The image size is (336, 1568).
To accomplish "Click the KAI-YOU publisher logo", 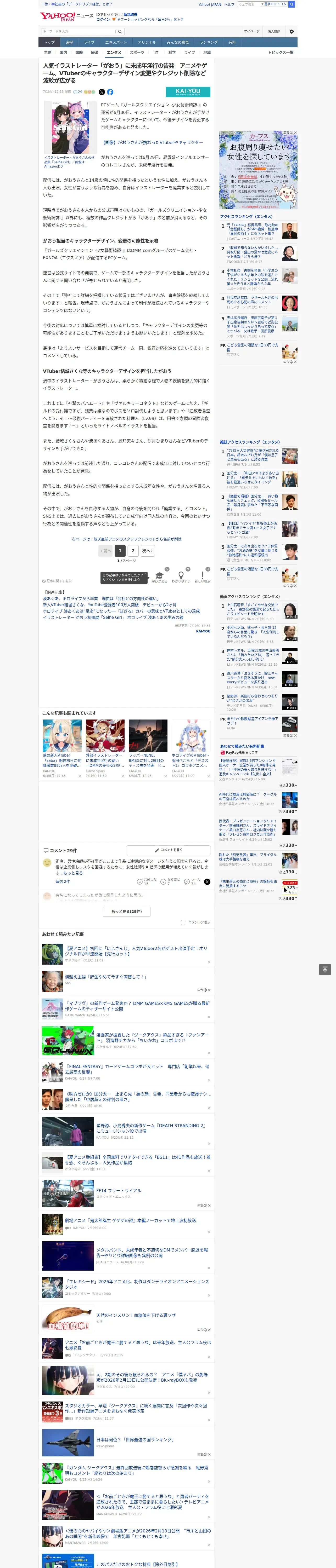I will [x=188, y=92].
